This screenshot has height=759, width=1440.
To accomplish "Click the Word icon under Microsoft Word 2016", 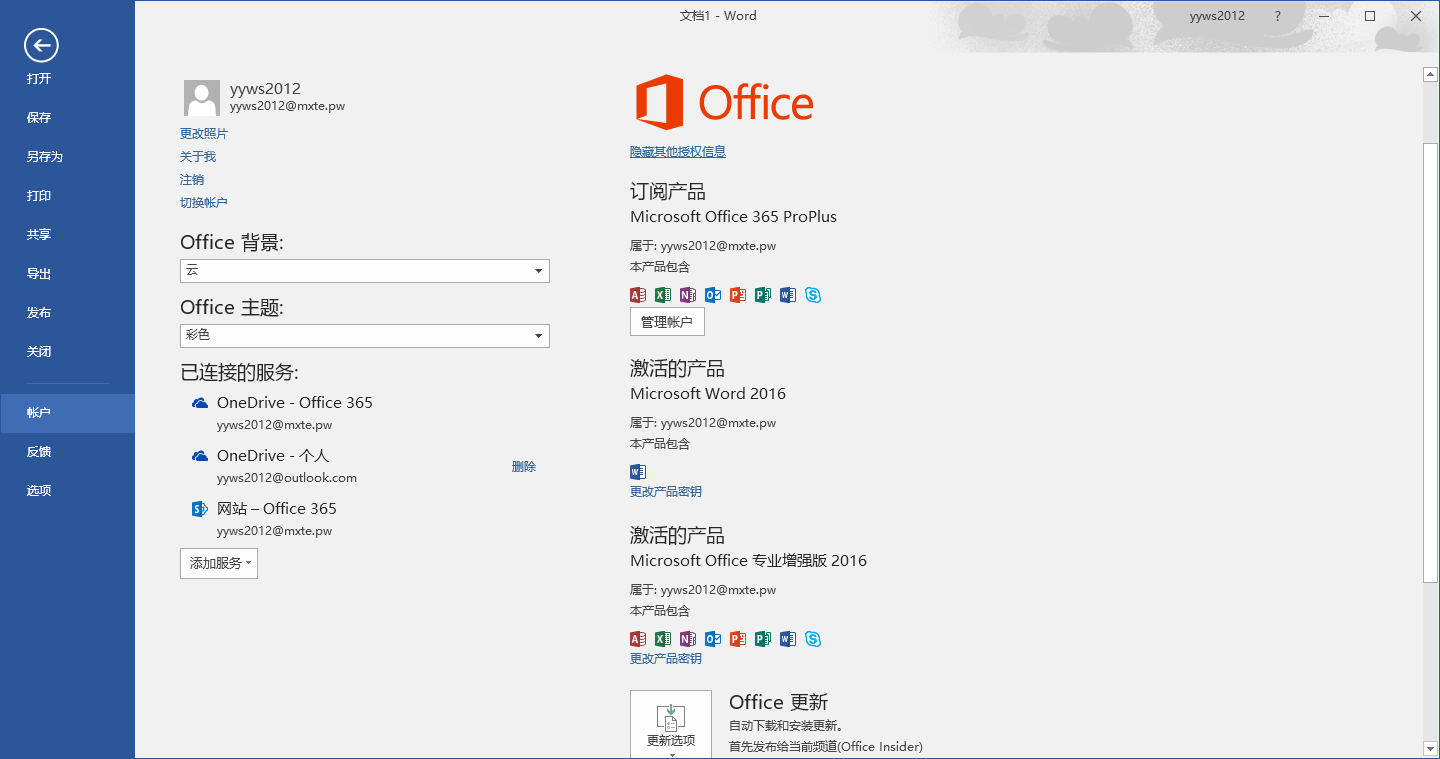I will 638,472.
